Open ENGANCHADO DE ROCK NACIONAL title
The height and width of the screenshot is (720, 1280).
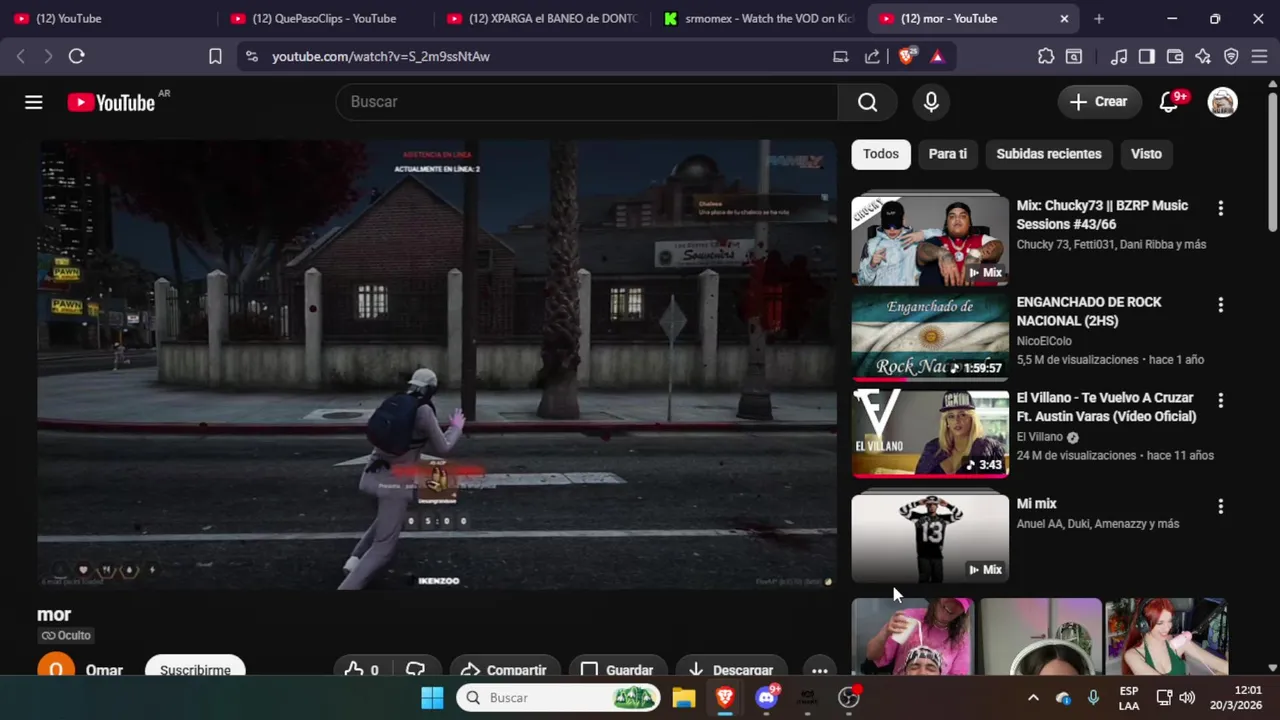[1089, 311]
